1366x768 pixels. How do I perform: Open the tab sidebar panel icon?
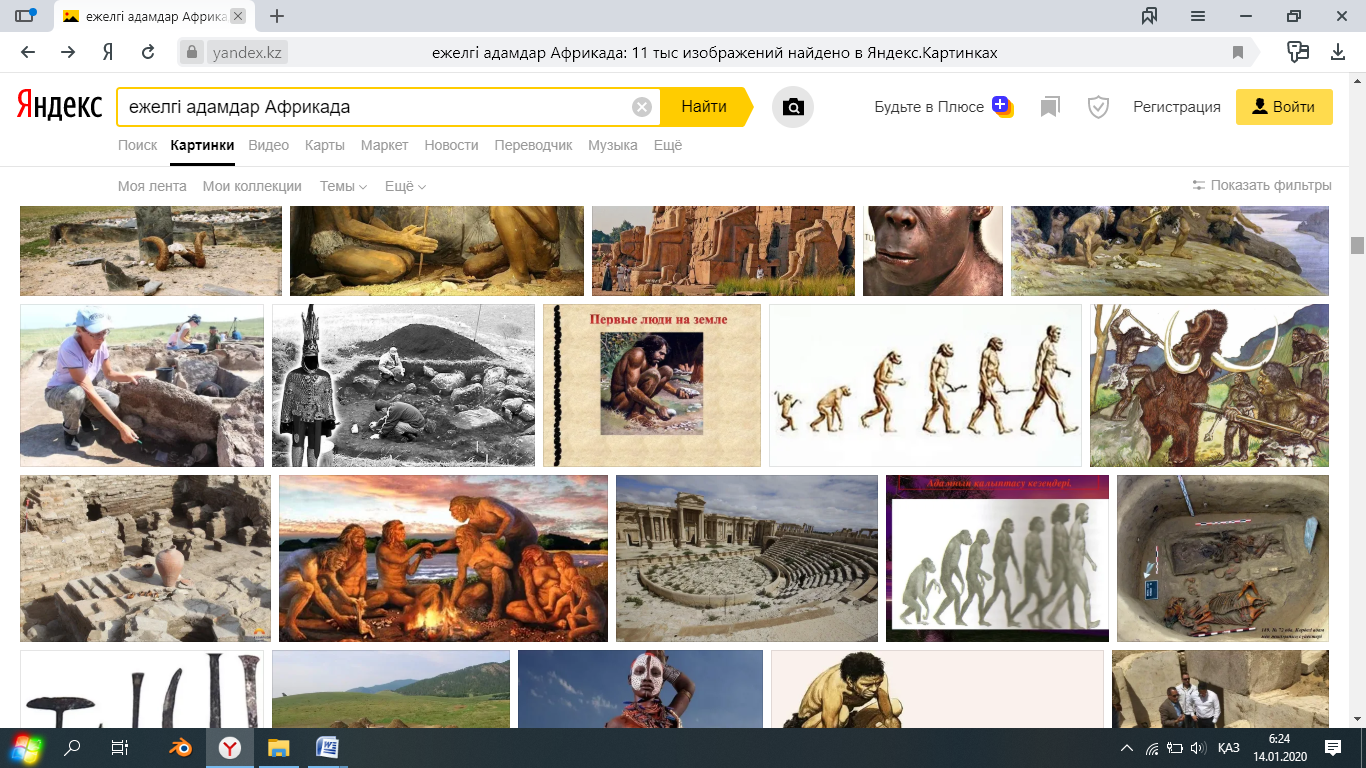[24, 16]
